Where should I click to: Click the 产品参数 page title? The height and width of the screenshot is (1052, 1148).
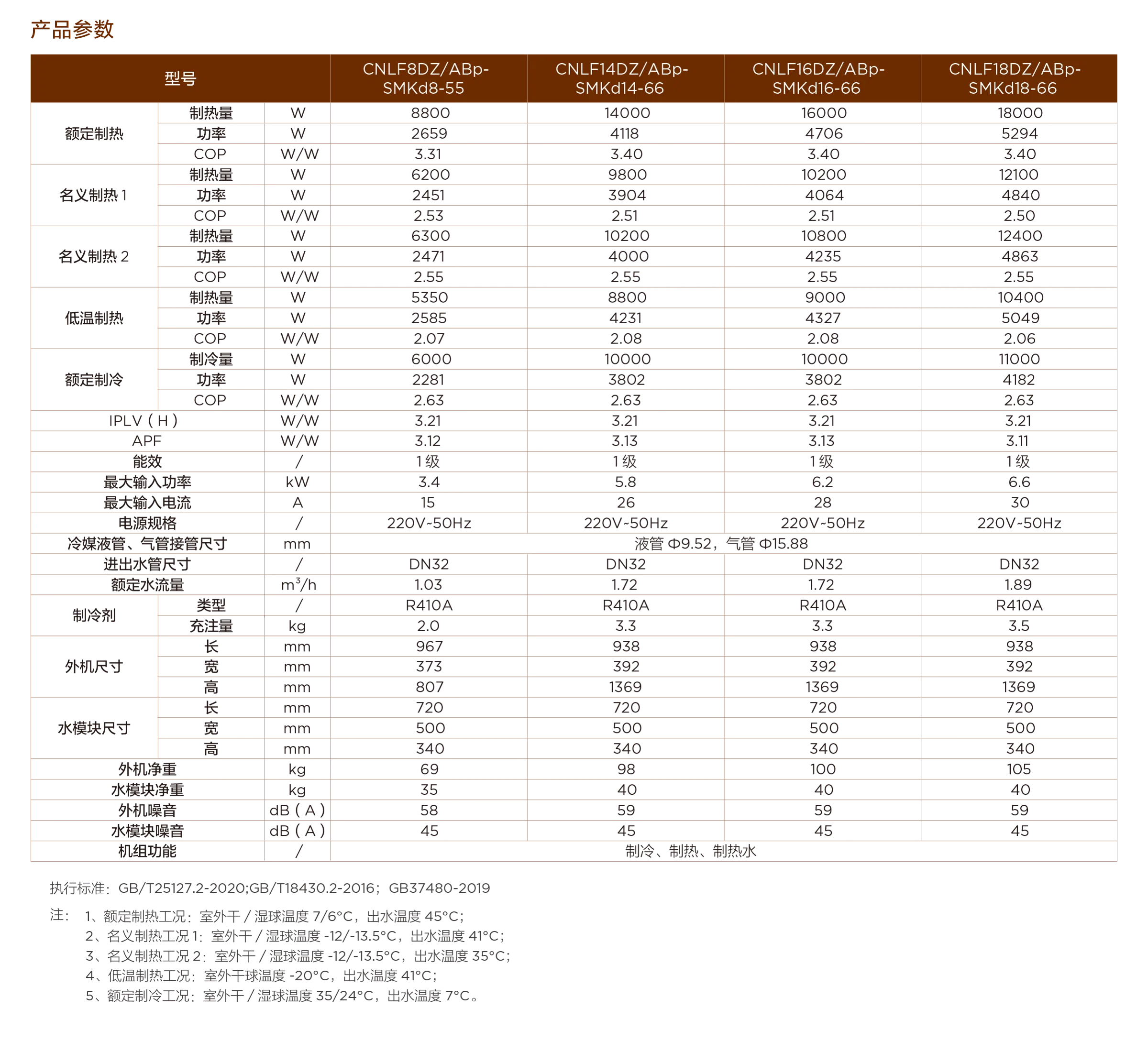pos(72,30)
